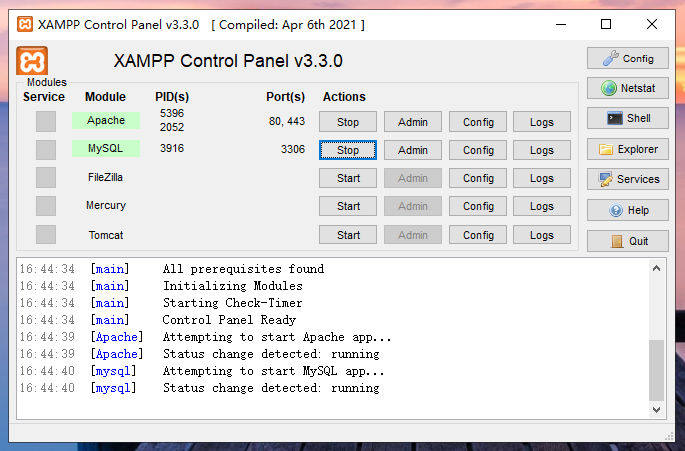
Task: Maximize the XAMPP Control Panel window
Action: coord(606,24)
